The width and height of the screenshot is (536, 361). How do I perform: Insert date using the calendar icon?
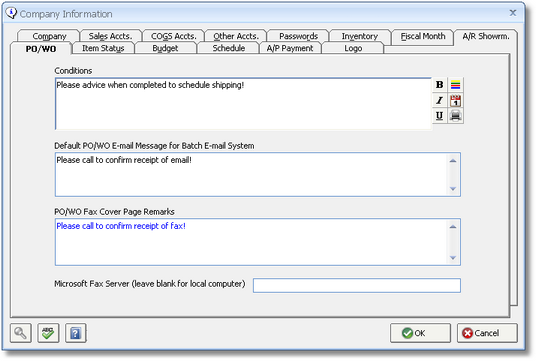455,100
